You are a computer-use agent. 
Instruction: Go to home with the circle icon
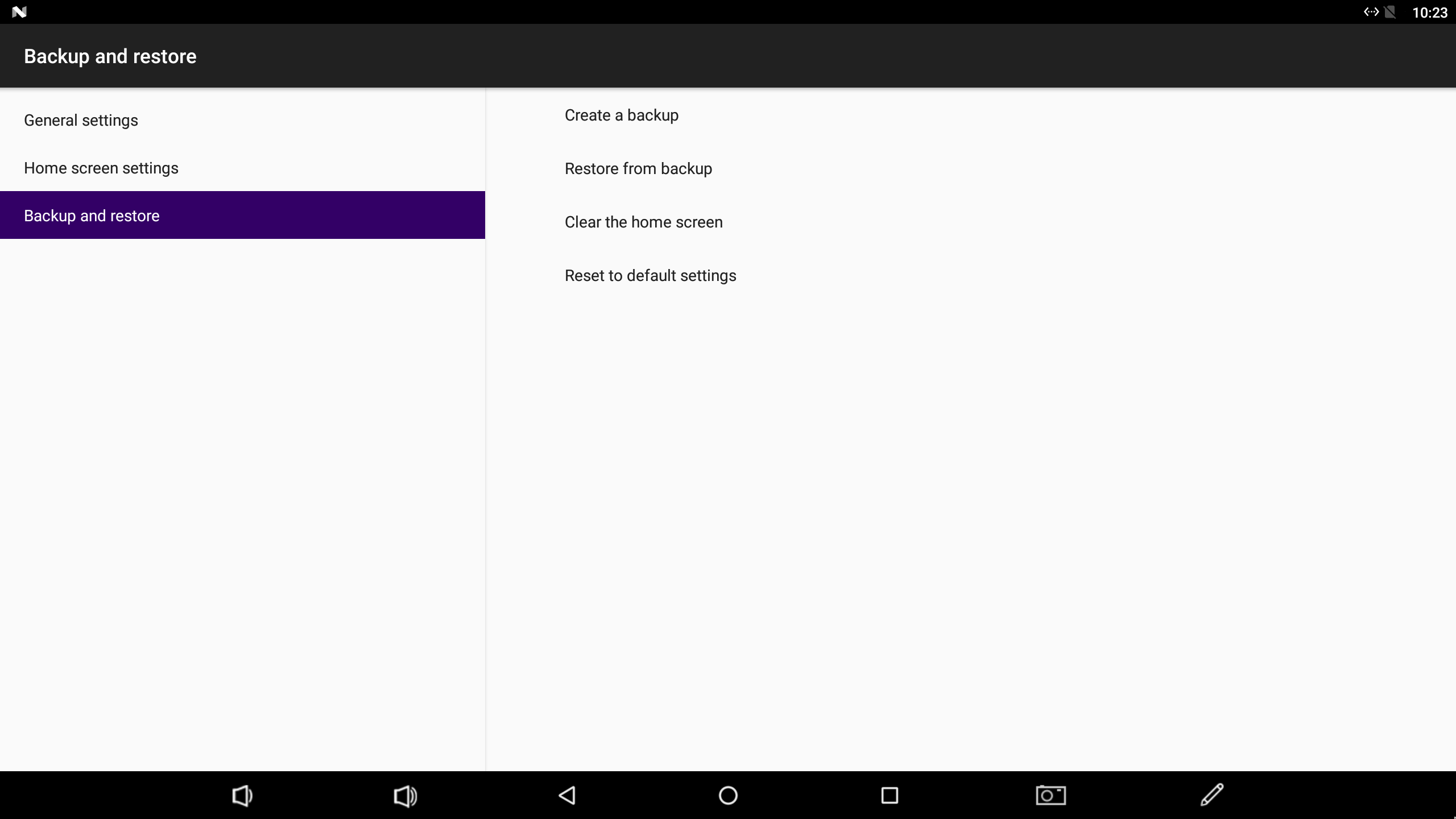tap(728, 795)
